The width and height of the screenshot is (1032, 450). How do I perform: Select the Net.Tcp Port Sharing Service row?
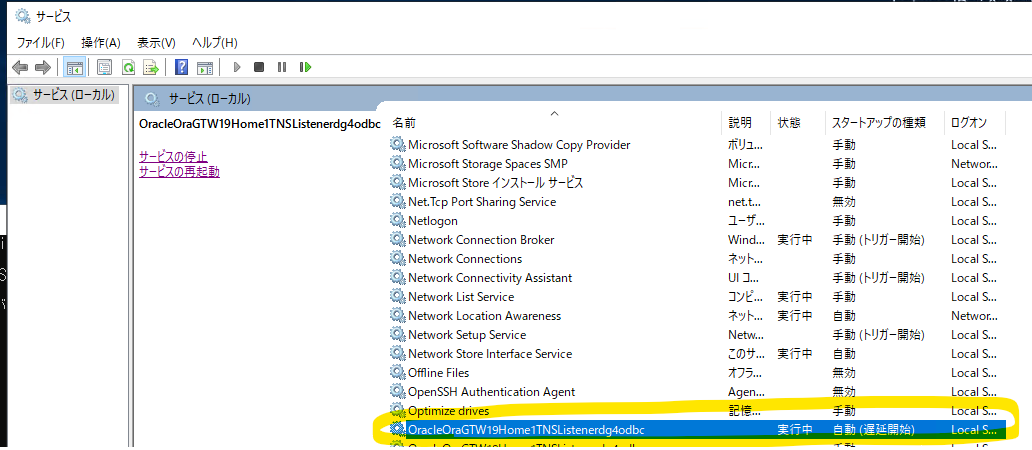482,201
